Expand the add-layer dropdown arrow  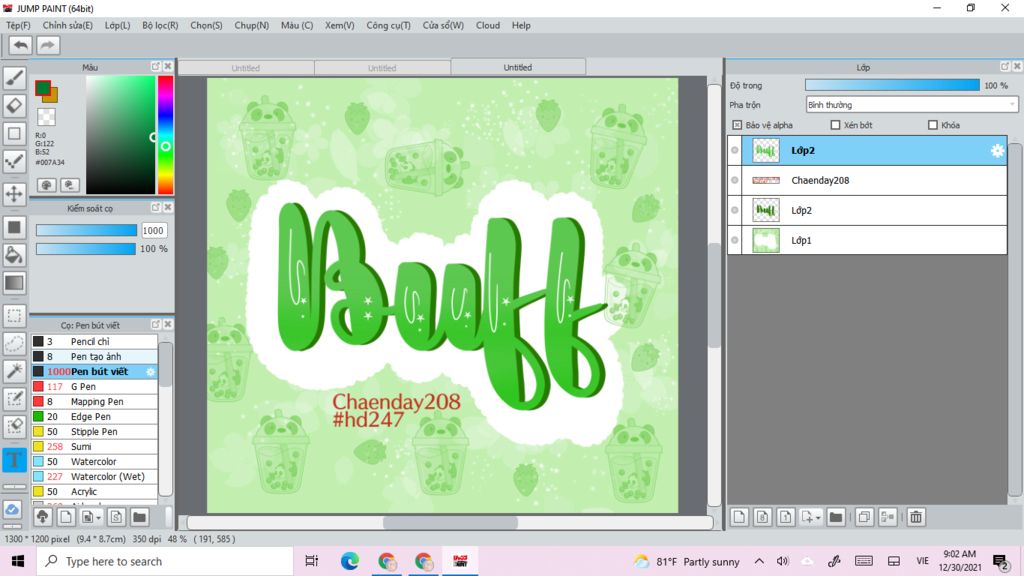point(818,518)
